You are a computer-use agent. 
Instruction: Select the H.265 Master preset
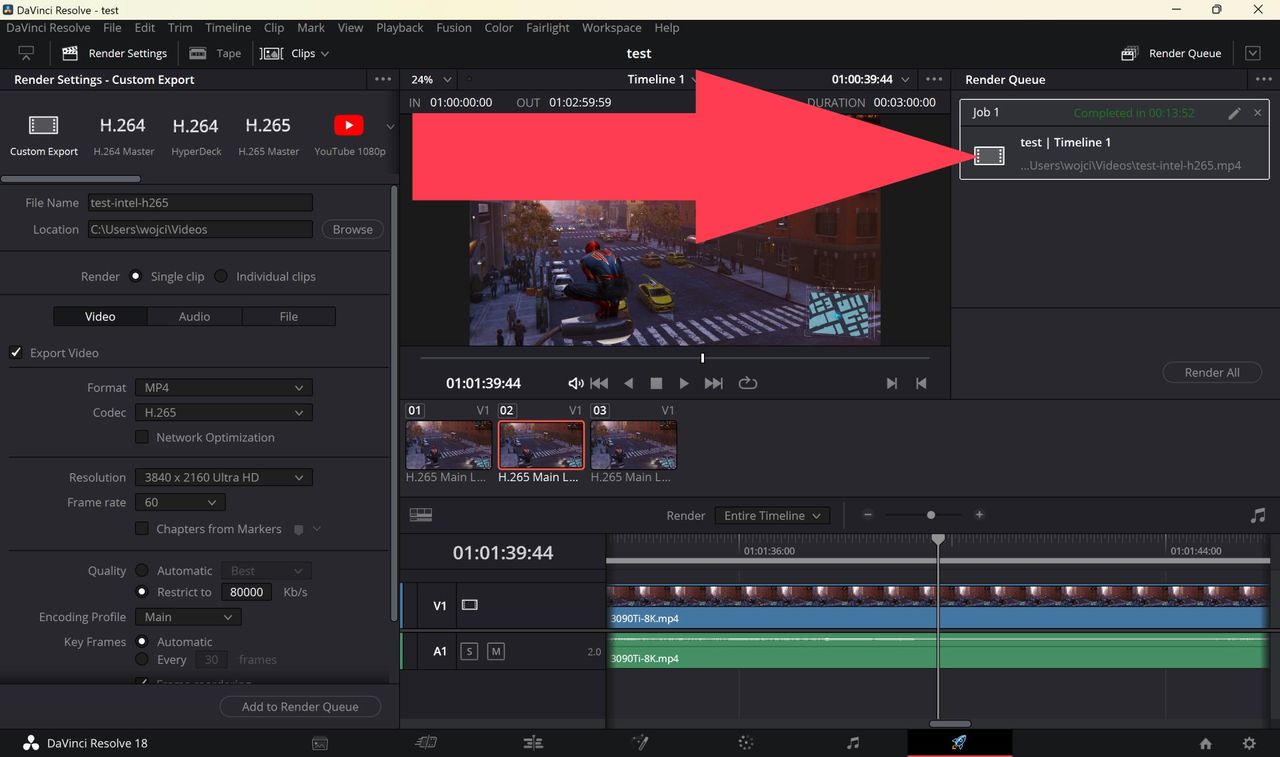[268, 135]
